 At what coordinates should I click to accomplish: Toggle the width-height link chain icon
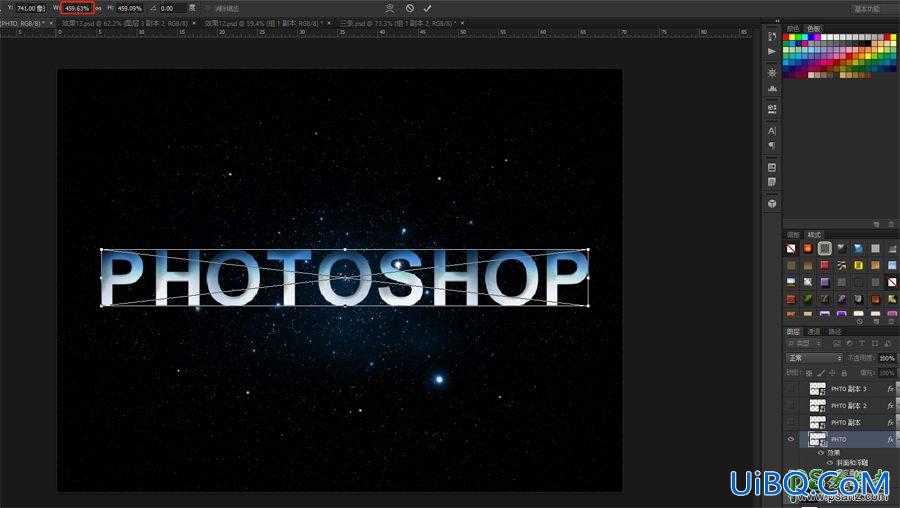[98, 8]
